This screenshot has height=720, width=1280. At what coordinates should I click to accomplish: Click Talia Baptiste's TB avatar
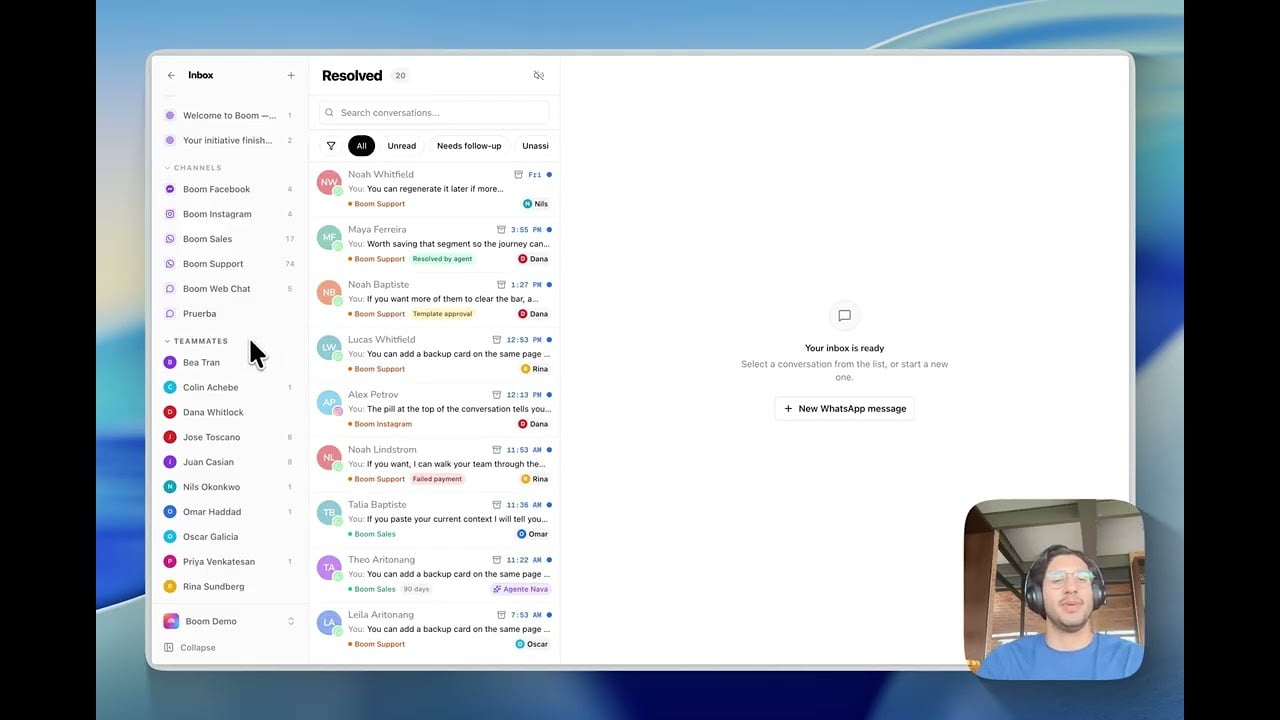pos(329,512)
